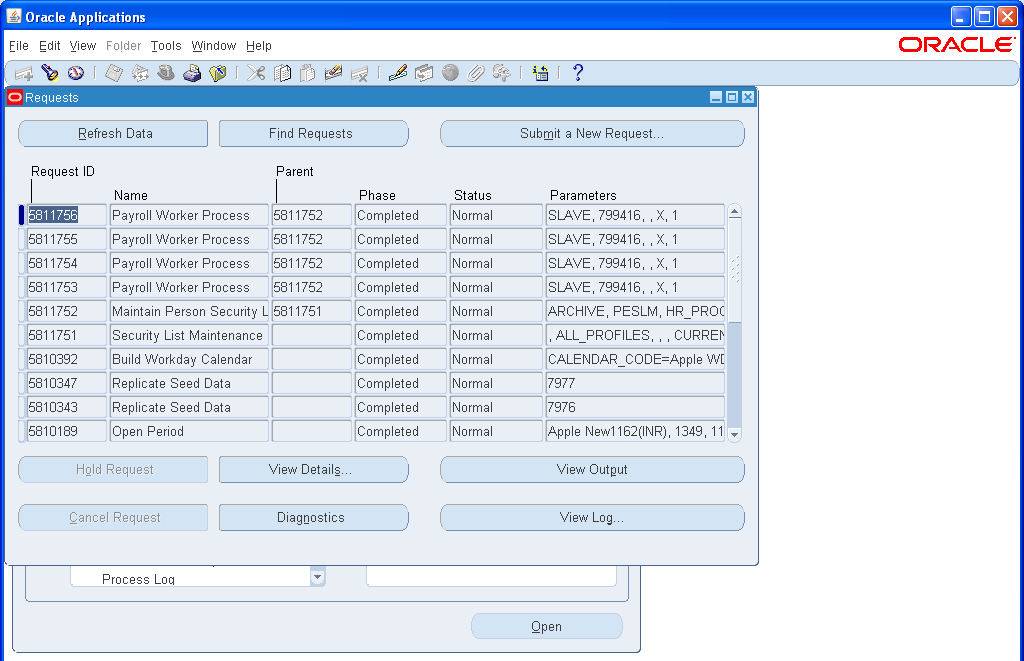This screenshot has width=1024, height=661.
Task: Click the Request ID field showing 5811756
Action: 67,215
